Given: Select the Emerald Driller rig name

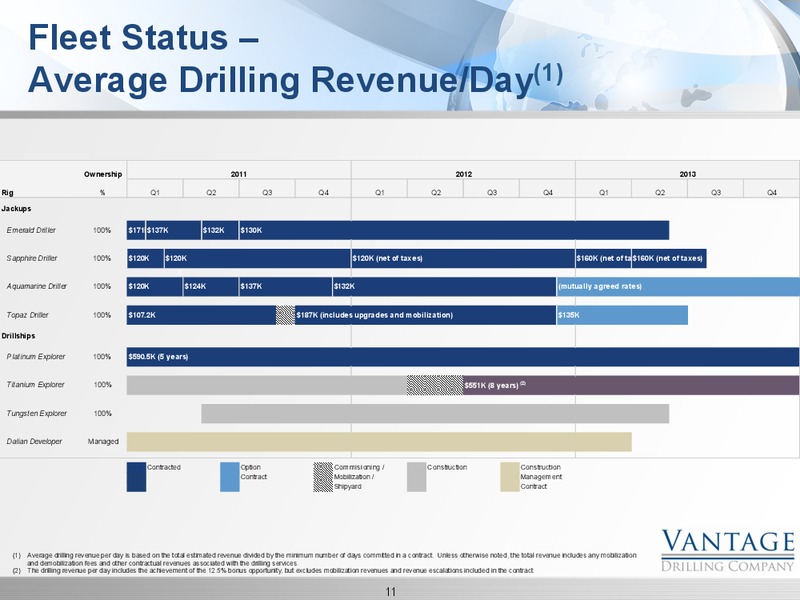Looking at the screenshot, I should click(31, 230).
